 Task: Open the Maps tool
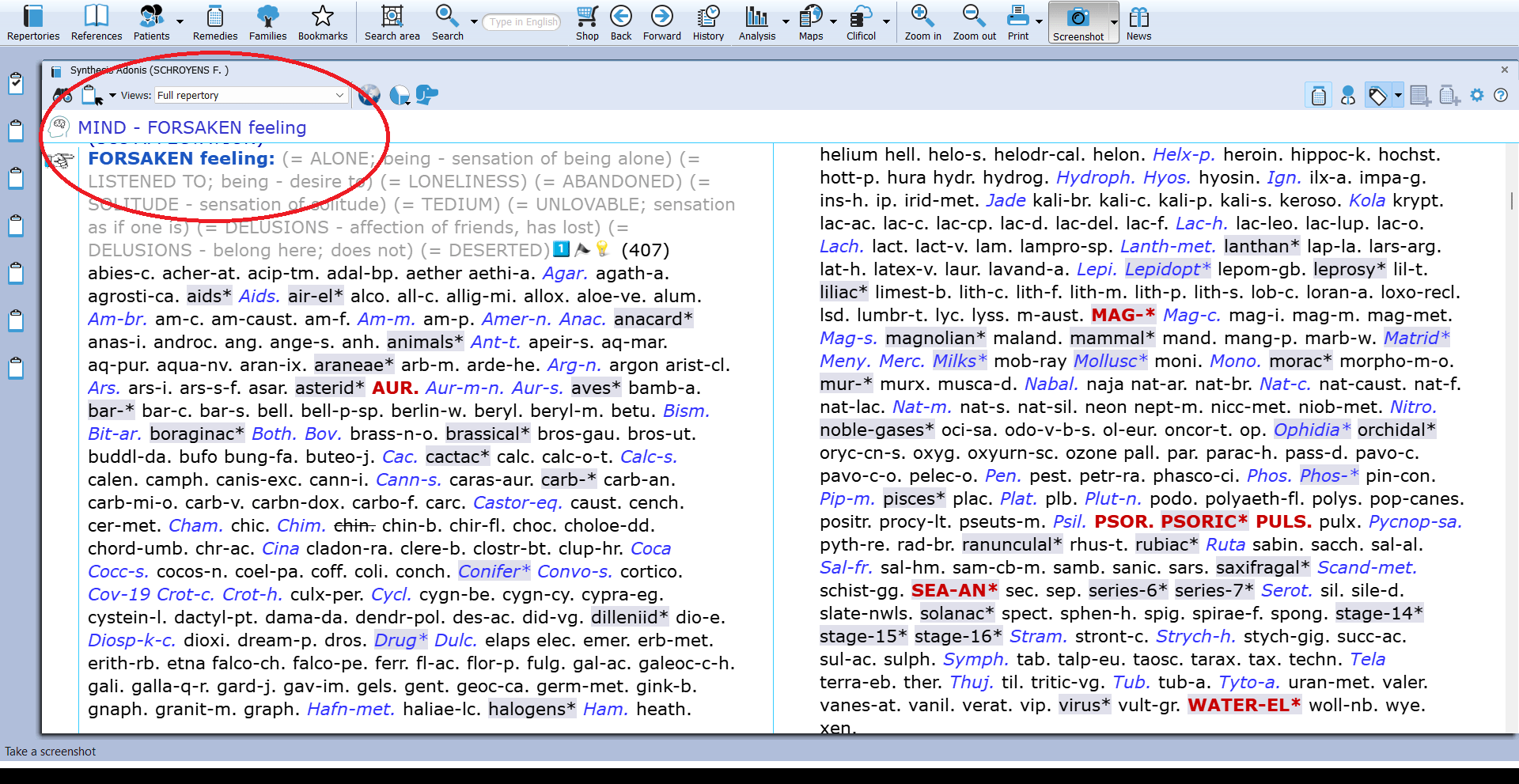pyautogui.click(x=811, y=22)
